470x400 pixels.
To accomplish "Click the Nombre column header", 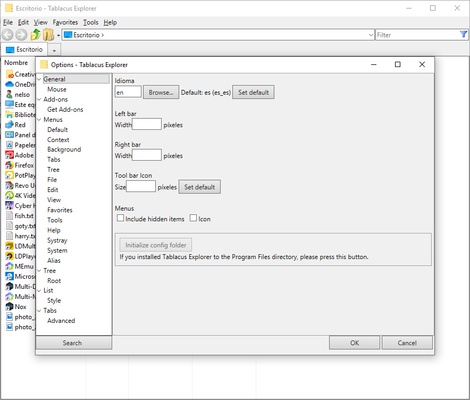I will [16, 63].
